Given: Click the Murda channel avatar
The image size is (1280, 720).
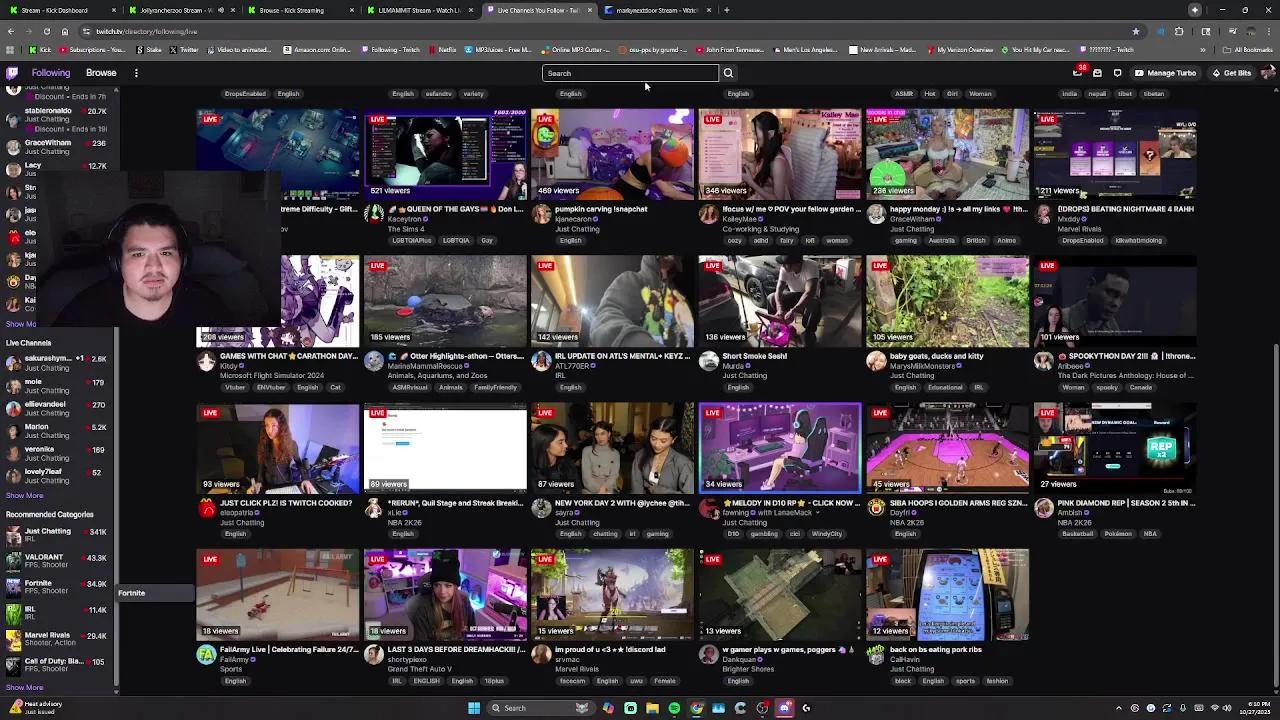Looking at the screenshot, I should [709, 361].
